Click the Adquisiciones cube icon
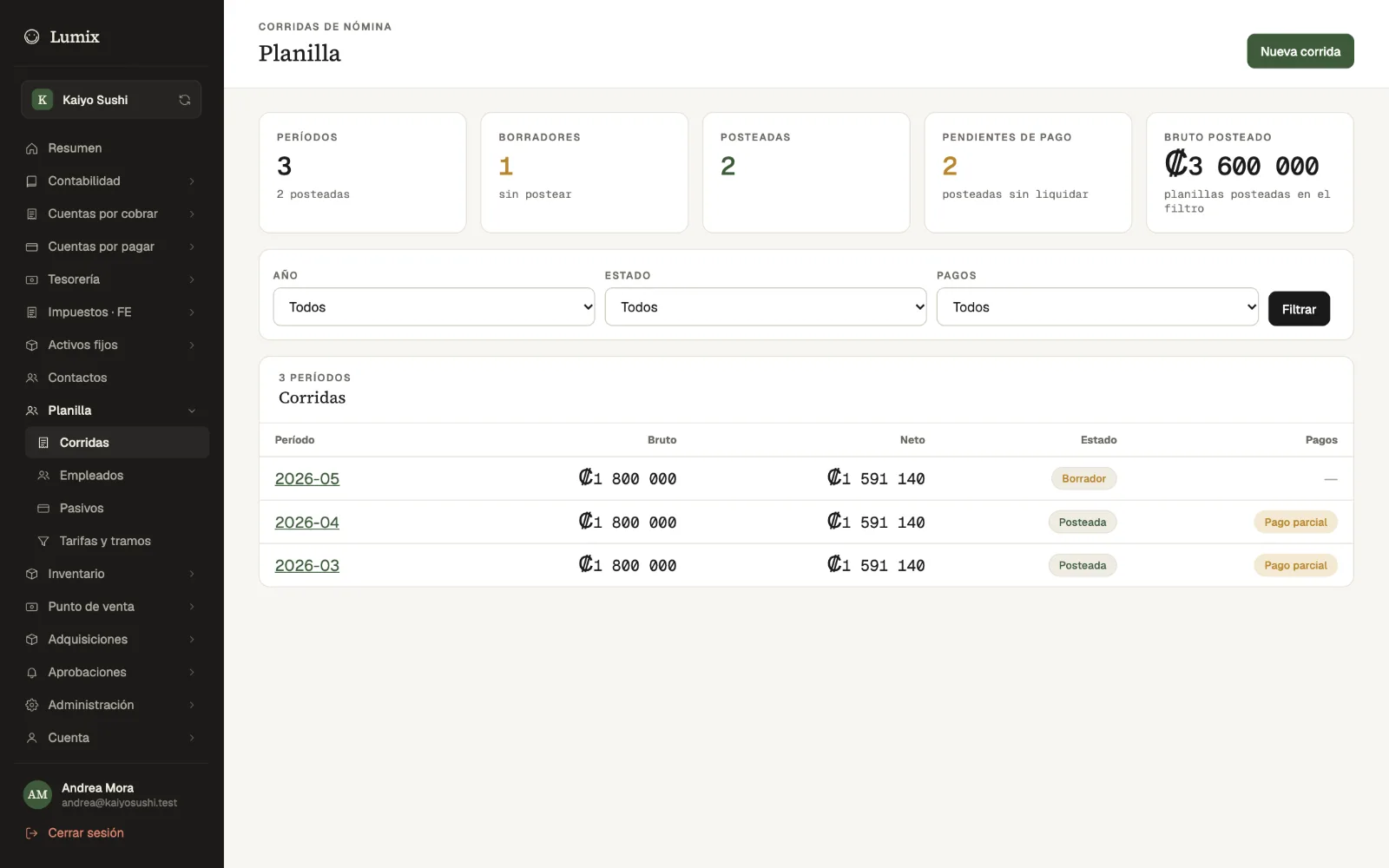The image size is (1389, 868). click(x=32, y=640)
